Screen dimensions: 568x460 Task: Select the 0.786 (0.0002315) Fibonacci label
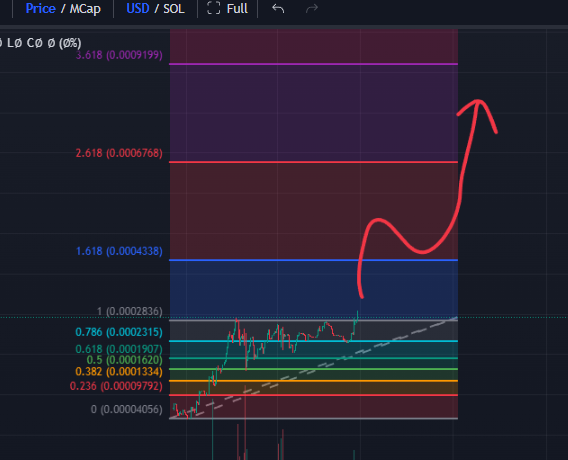(119, 332)
